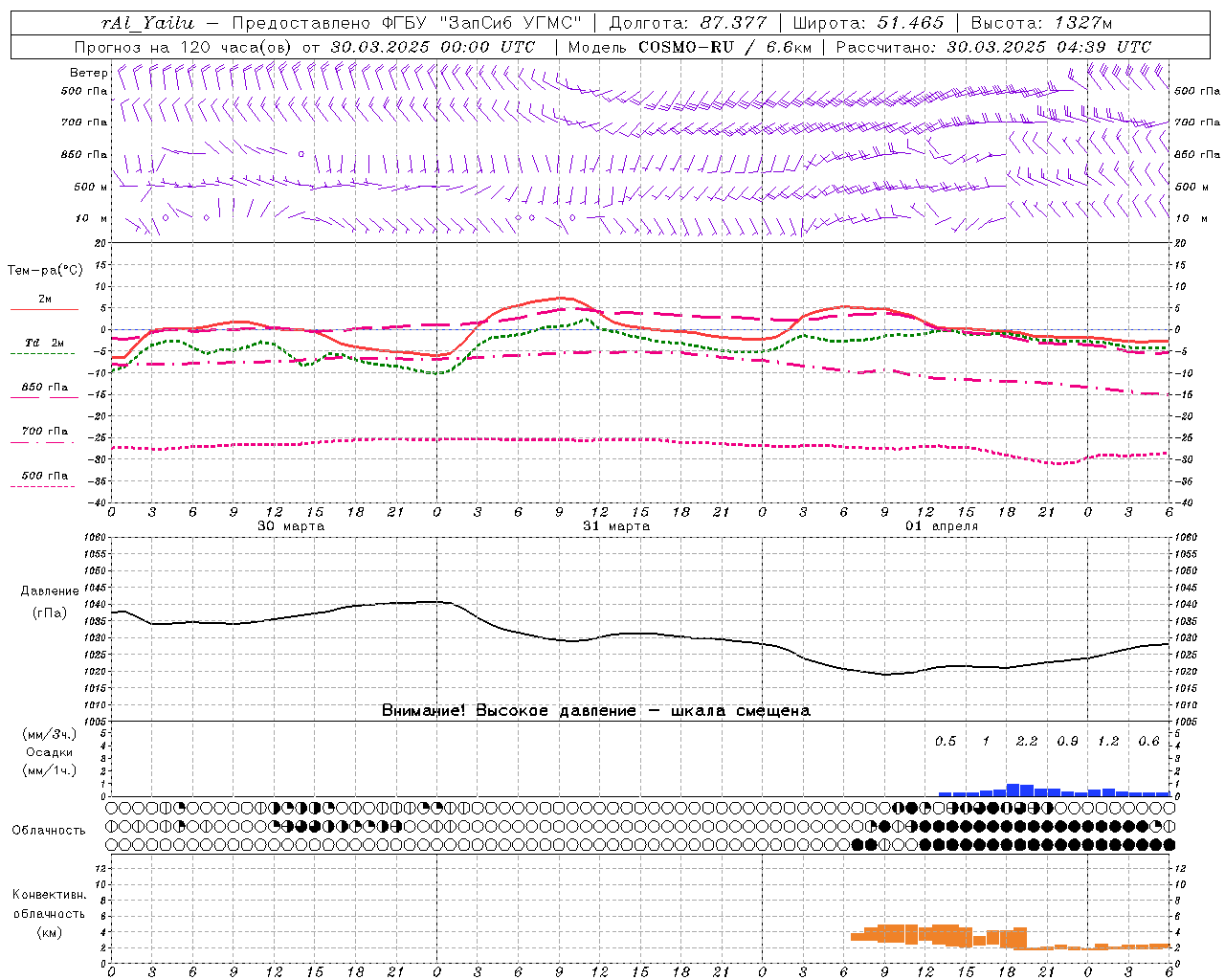The image size is (1225, 980).
Task: Click the 01 апреля date label
Action: (x=942, y=526)
